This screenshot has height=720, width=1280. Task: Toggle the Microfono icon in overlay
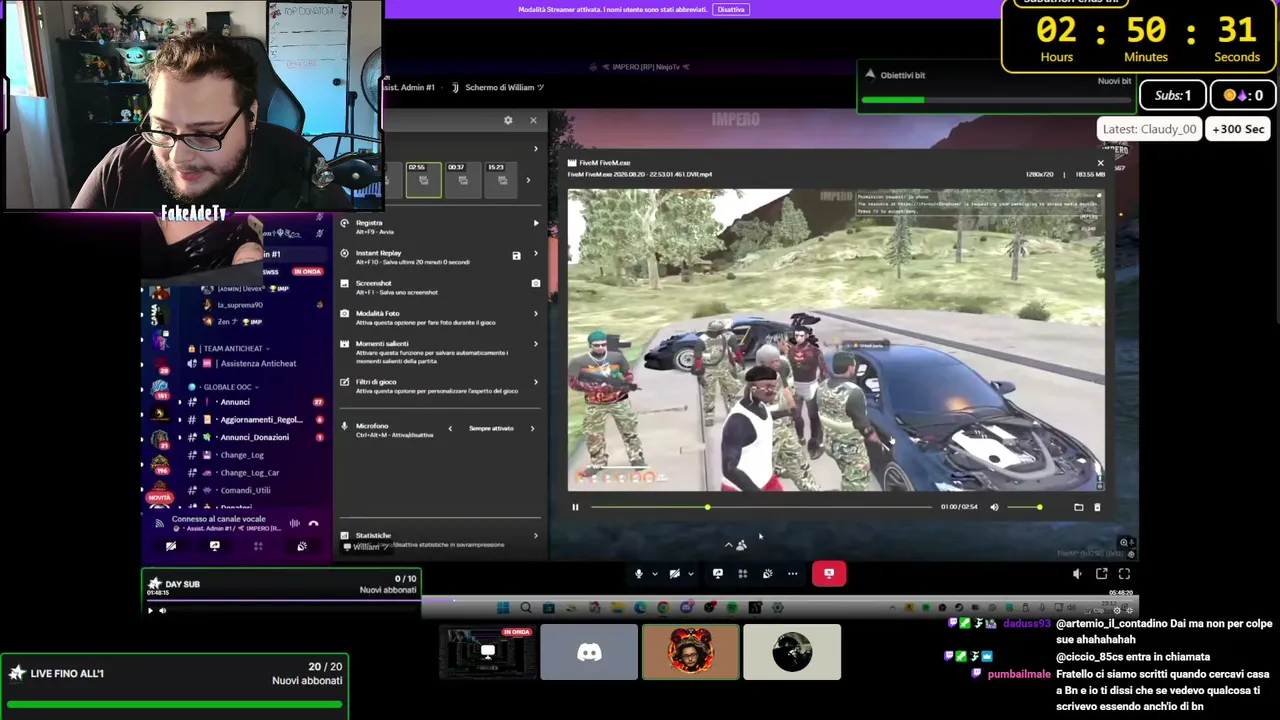coord(345,427)
